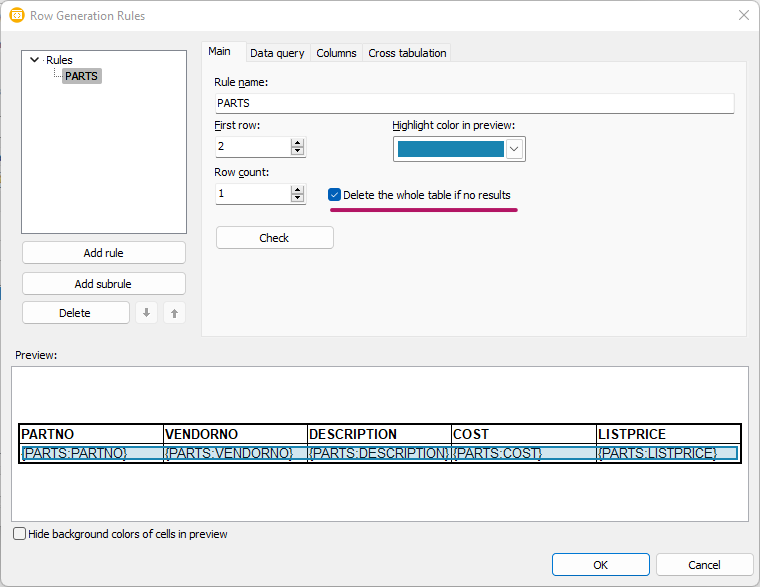Click the Row Generation Rules title icon

(16, 16)
